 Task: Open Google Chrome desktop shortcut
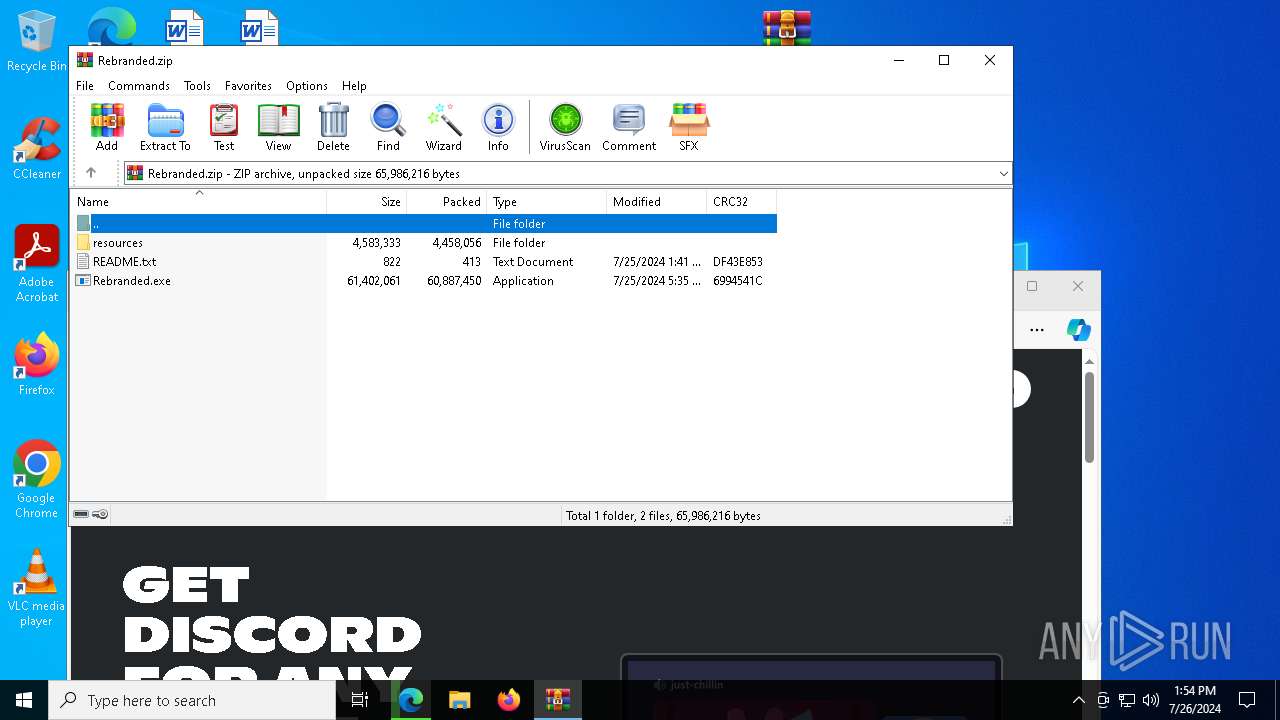[x=37, y=480]
